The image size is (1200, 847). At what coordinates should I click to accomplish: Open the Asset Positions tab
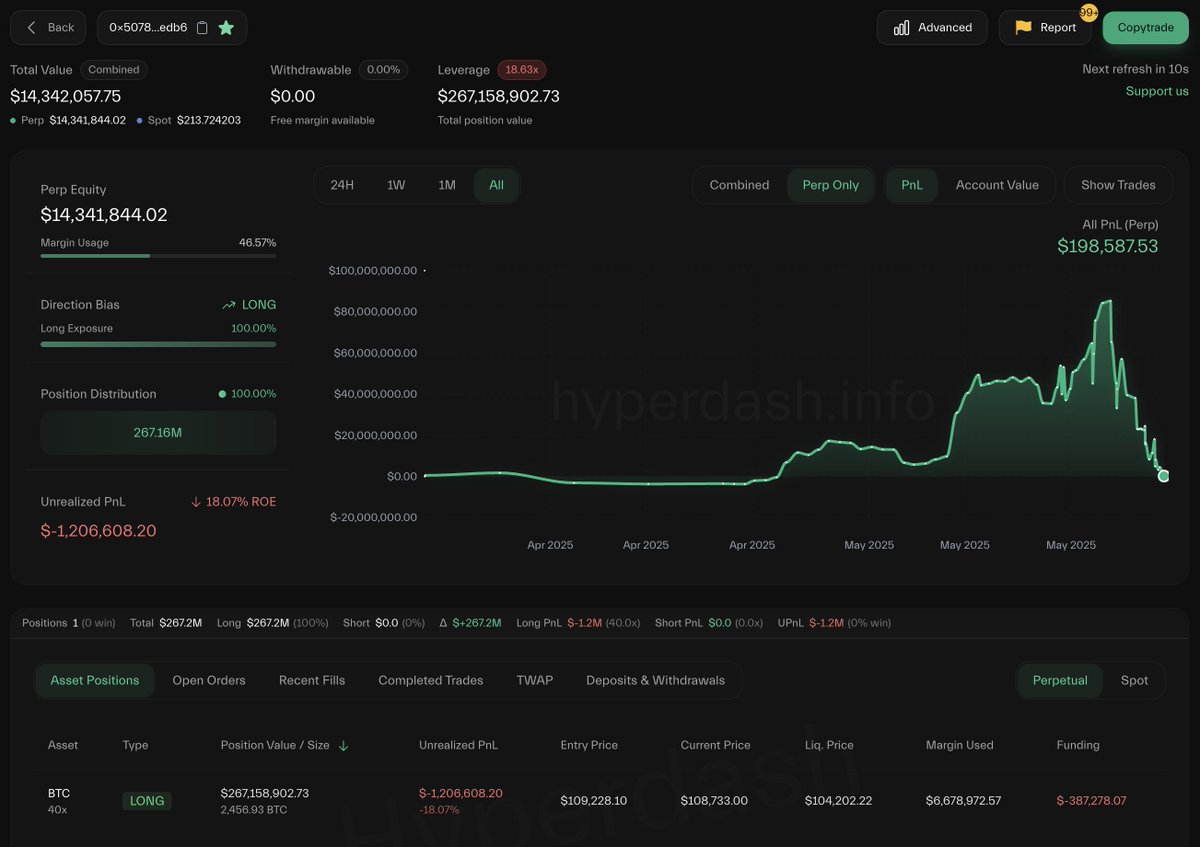click(x=95, y=680)
